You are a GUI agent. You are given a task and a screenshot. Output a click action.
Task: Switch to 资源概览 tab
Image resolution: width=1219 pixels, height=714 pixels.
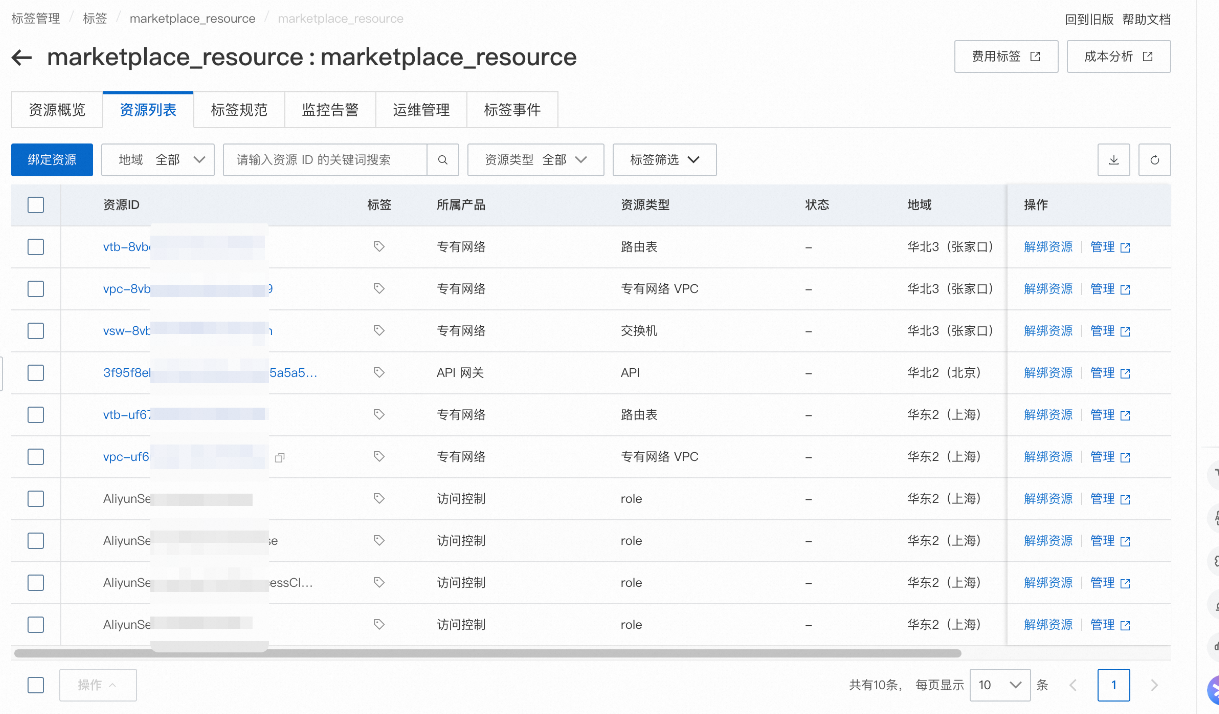pyautogui.click(x=57, y=110)
